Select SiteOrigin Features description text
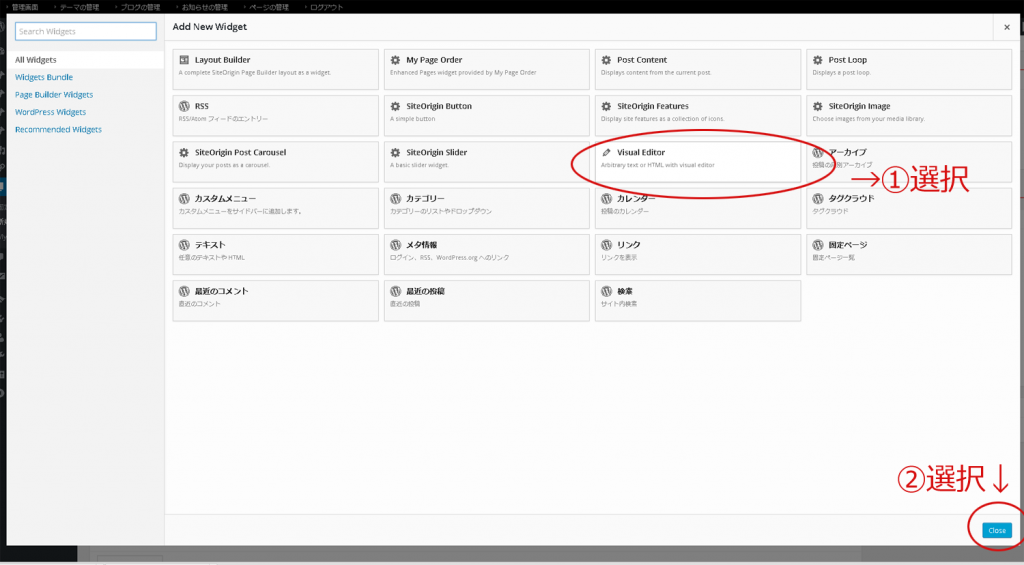This screenshot has height=565, width=1024. pos(662,119)
